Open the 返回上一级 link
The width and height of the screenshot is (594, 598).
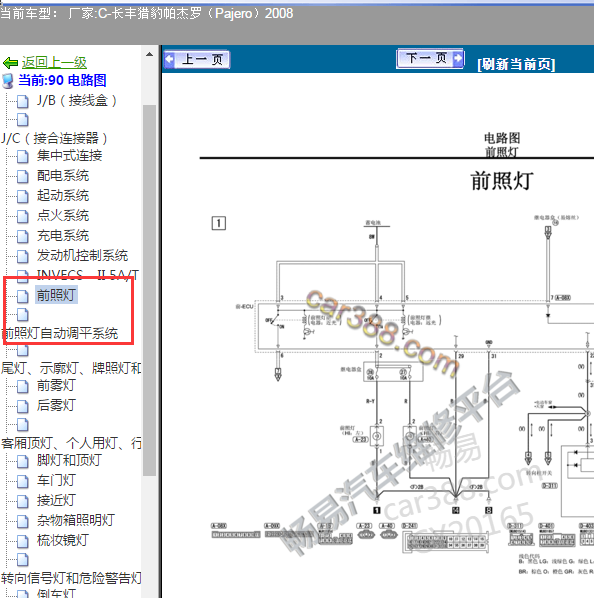[x=54, y=62]
